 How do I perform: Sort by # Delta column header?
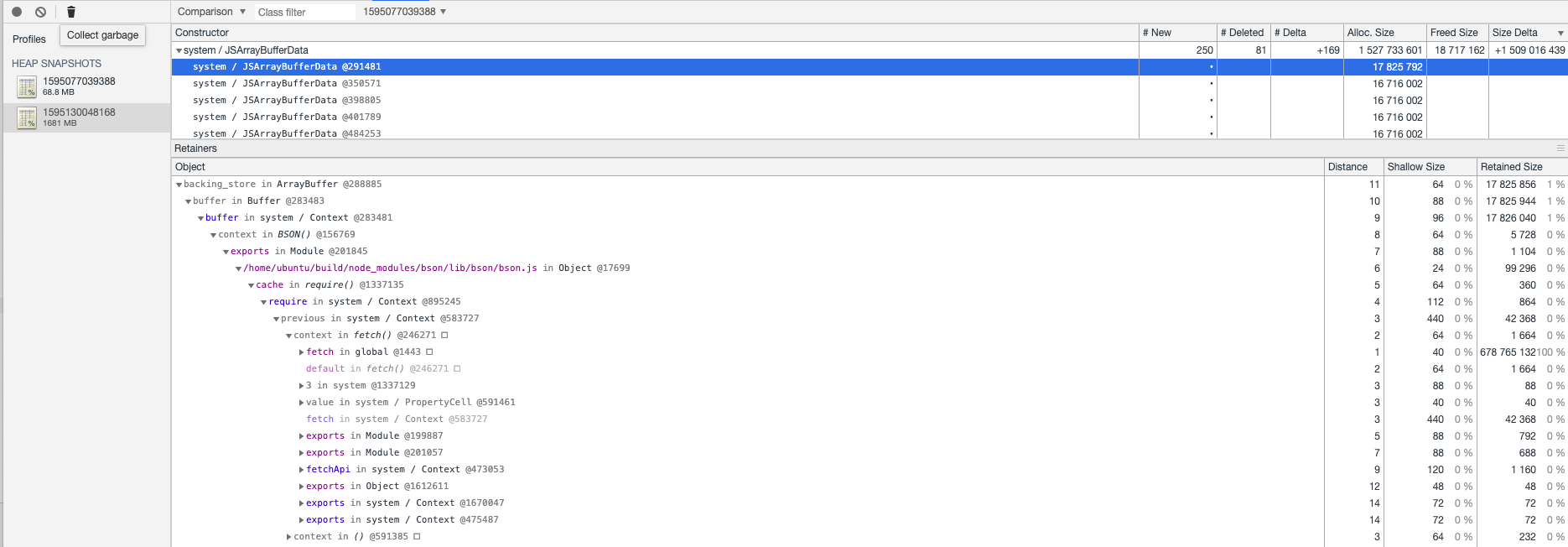coord(1306,33)
